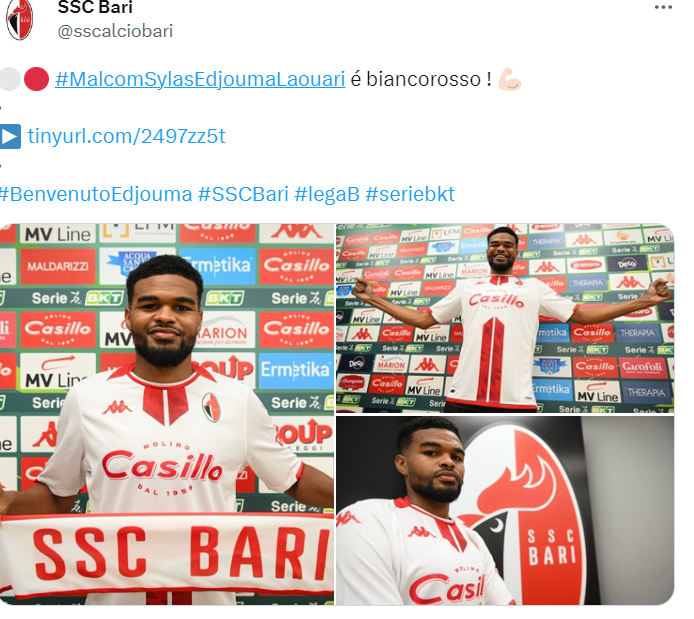The image size is (694, 619).
Task: Open photo beside SSC Bari crest
Action: click(x=505, y=510)
